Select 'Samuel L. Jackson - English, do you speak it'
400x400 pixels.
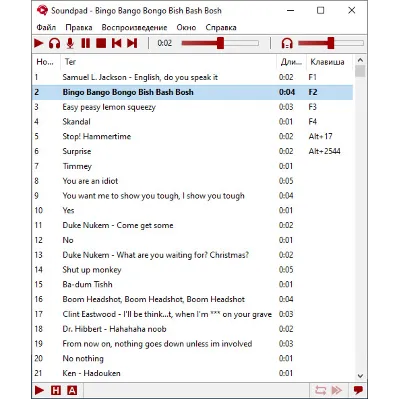tap(193, 77)
